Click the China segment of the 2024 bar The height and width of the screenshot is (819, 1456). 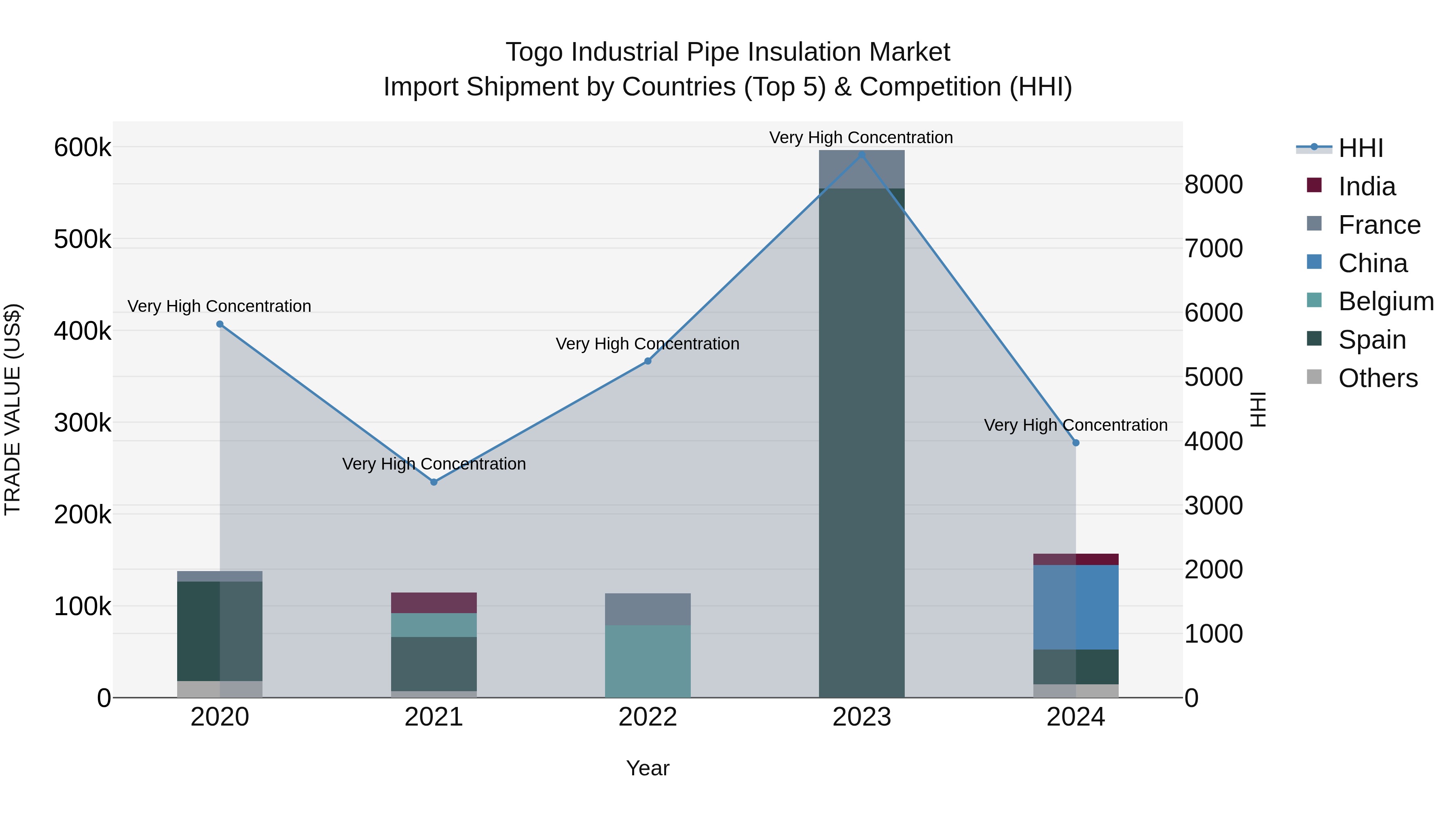(x=1075, y=607)
